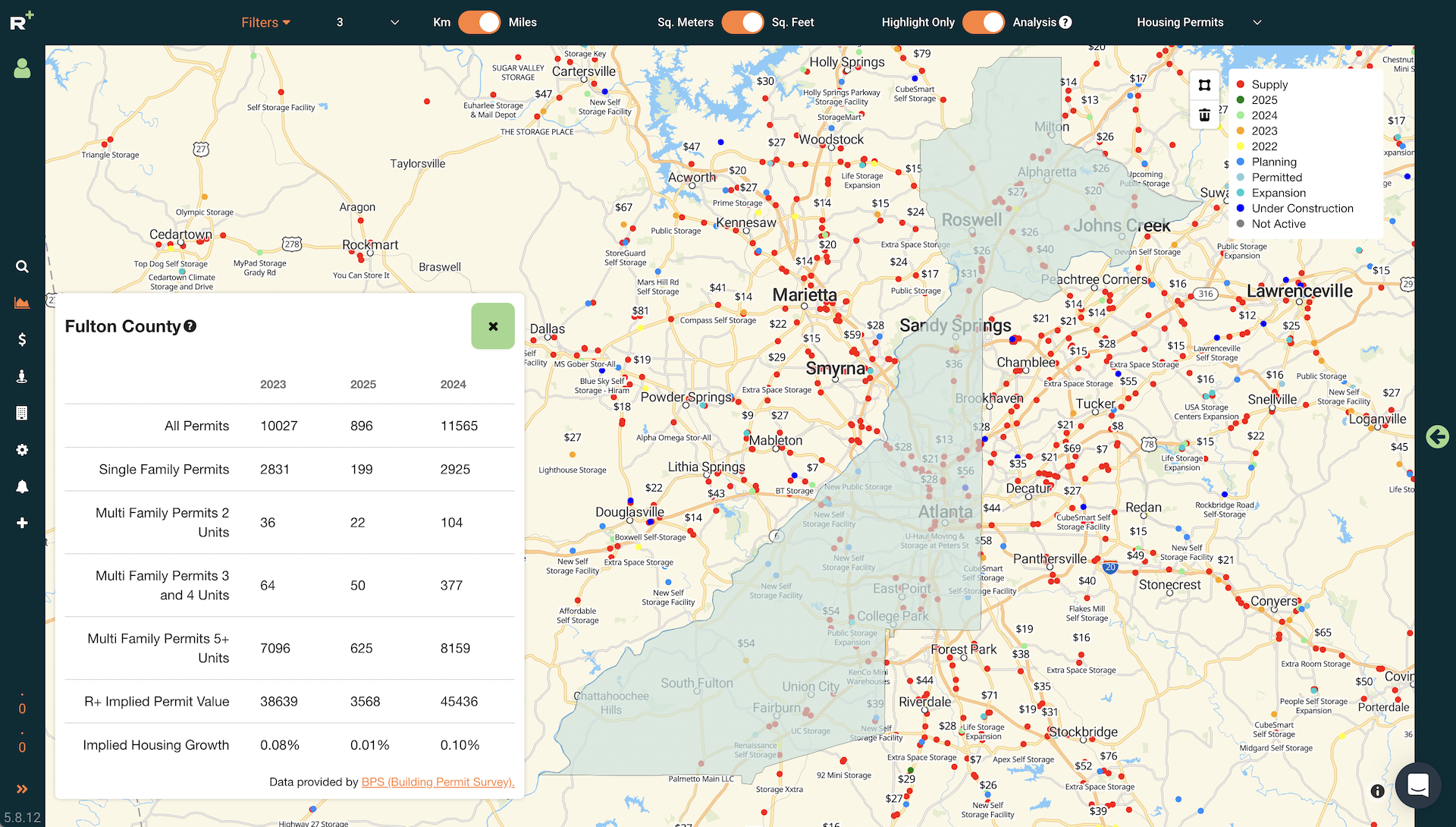Toggle the Km/Miles switch
Image resolution: width=1456 pixels, height=827 pixels.
pos(479,22)
